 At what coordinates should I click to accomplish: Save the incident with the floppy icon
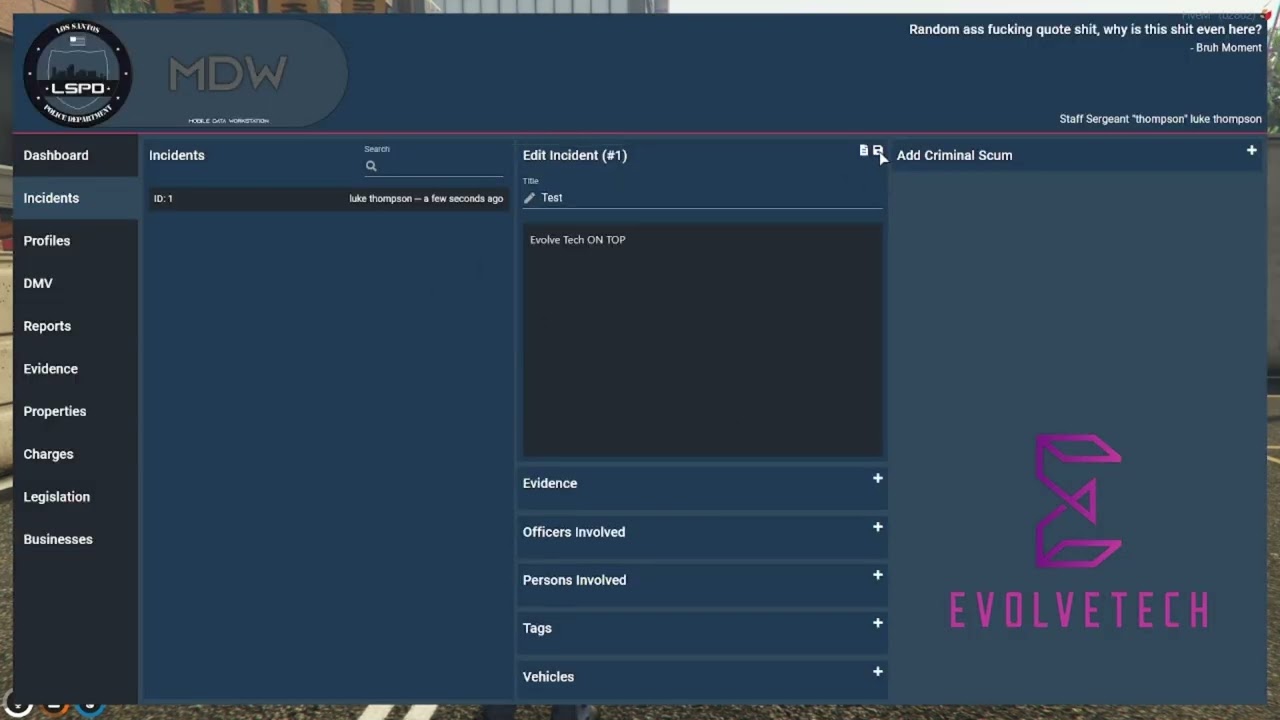(877, 151)
